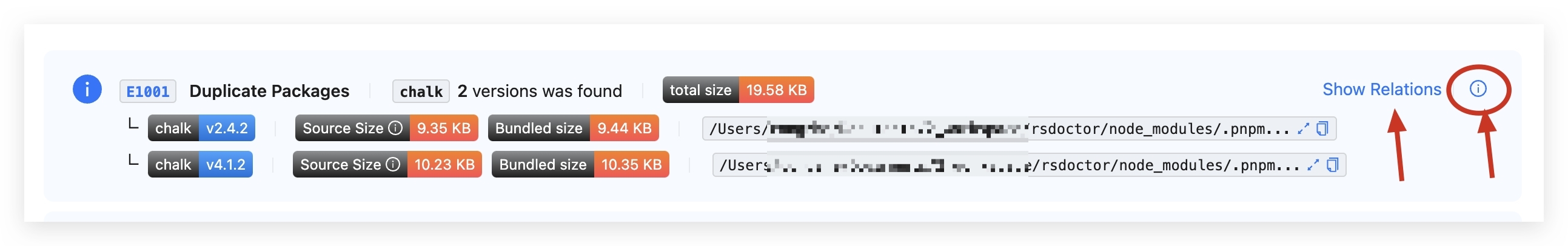Copy the chalk v4.1.2 file path
This screenshot has height=246, width=1568.
click(x=1332, y=165)
